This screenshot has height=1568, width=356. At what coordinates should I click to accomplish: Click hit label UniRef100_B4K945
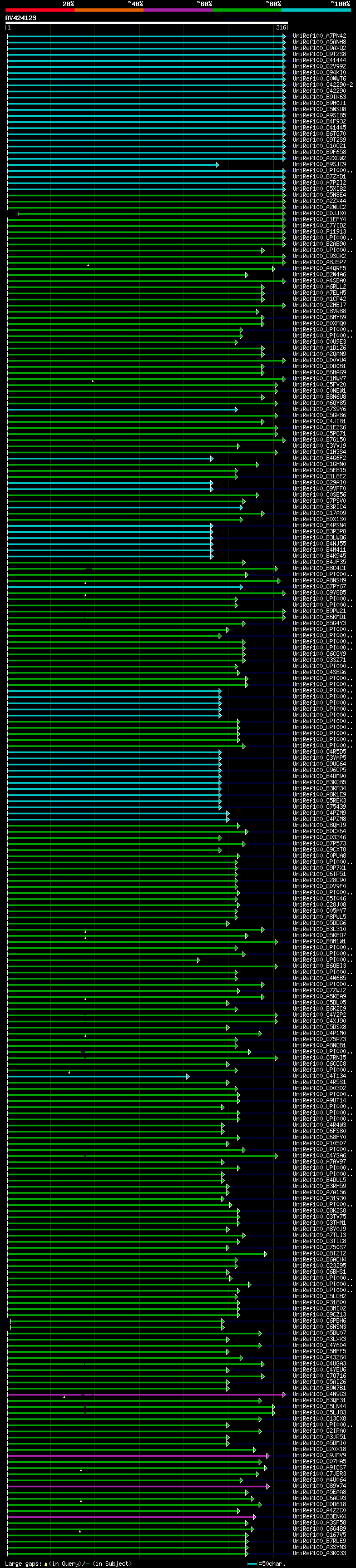tap(319, 556)
